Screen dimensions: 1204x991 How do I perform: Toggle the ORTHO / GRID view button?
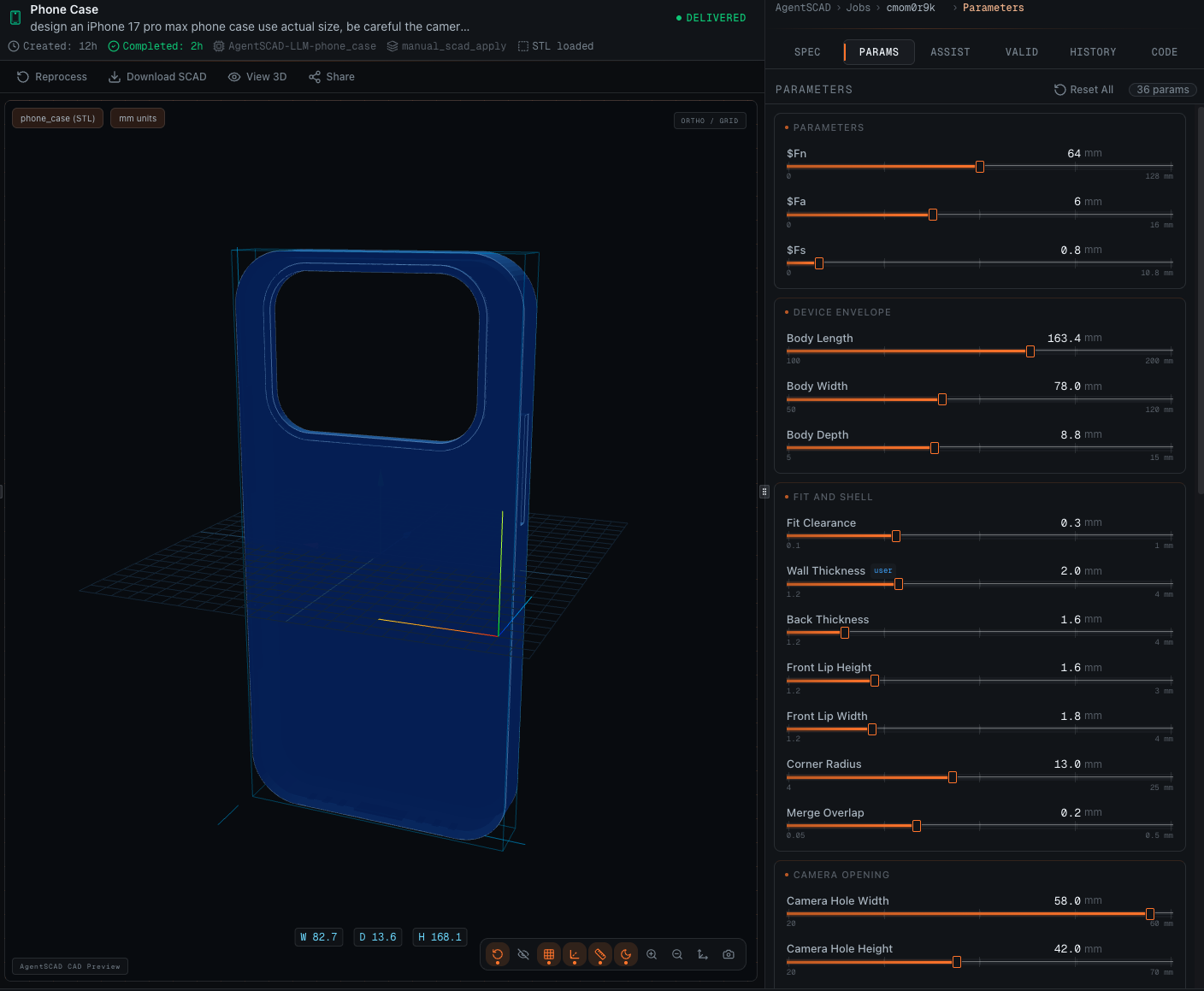pyautogui.click(x=710, y=121)
